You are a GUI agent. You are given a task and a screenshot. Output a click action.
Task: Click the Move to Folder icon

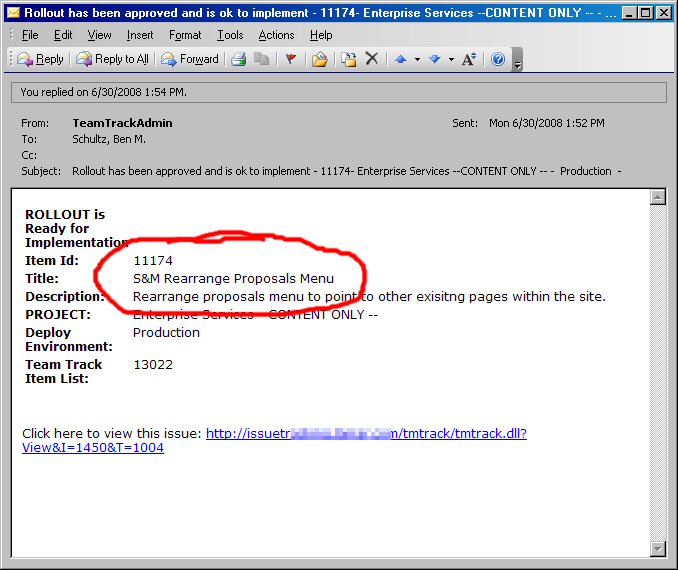pyautogui.click(x=320, y=60)
